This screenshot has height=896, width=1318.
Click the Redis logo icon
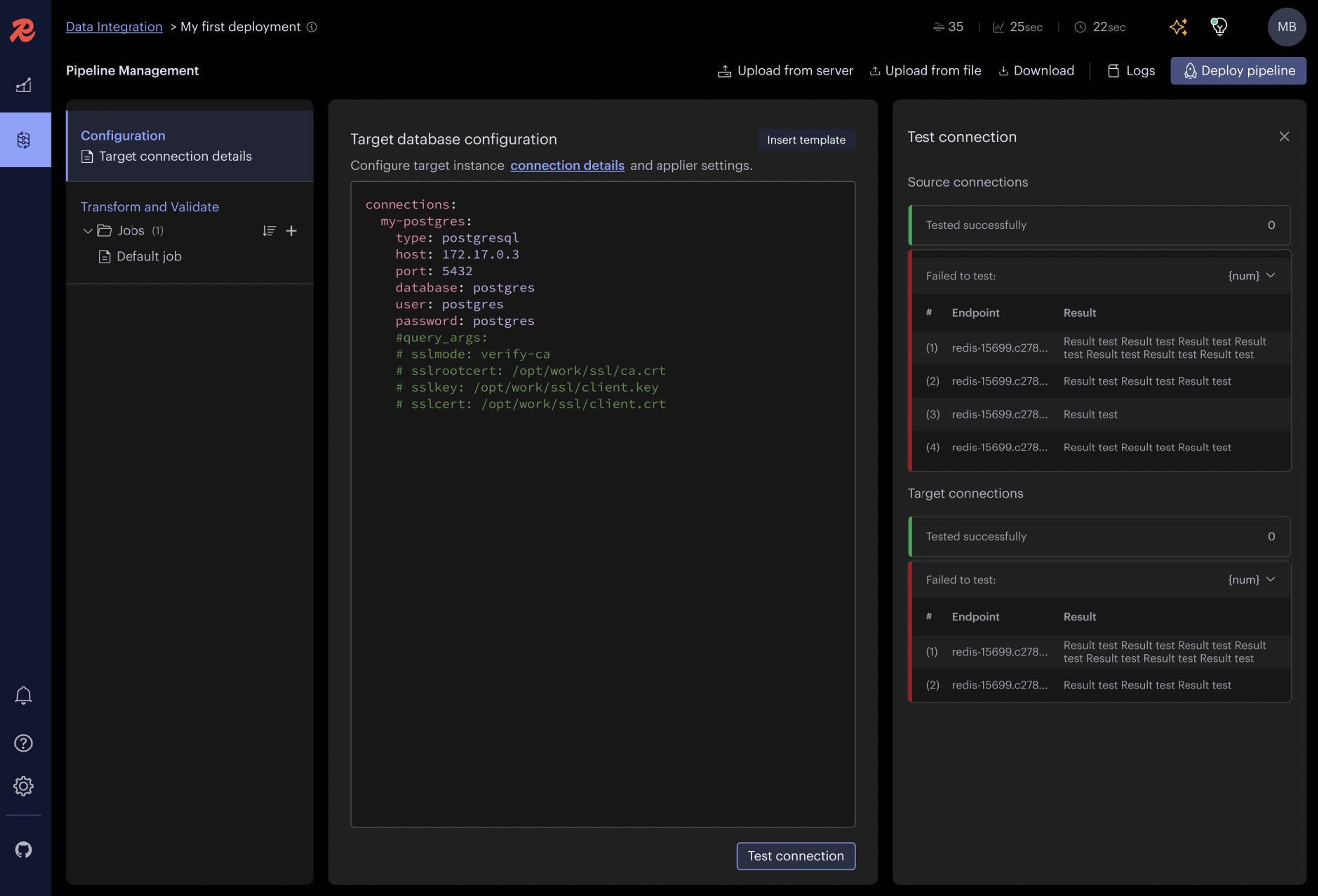(x=23, y=30)
